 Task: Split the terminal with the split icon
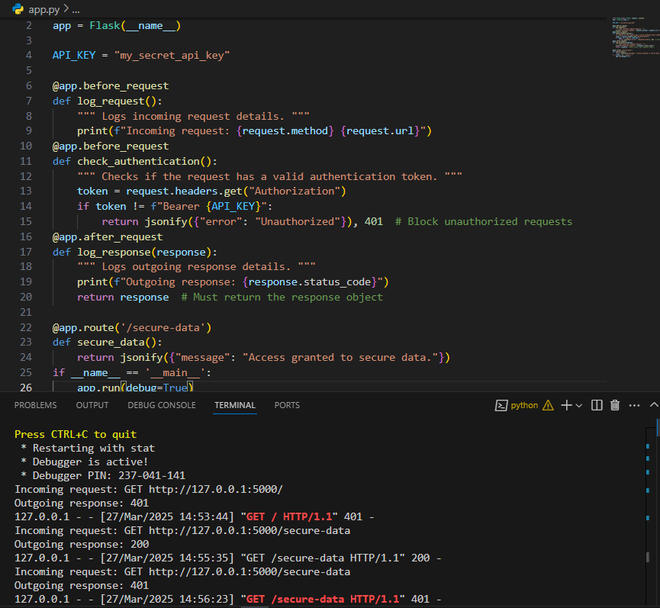(x=597, y=405)
